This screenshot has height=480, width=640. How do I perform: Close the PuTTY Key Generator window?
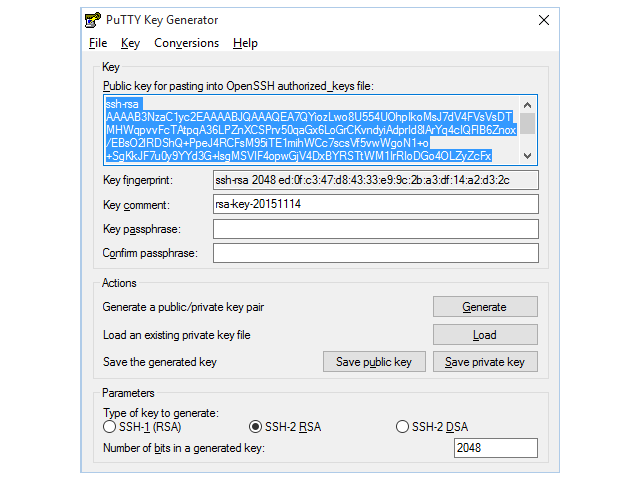[x=544, y=20]
